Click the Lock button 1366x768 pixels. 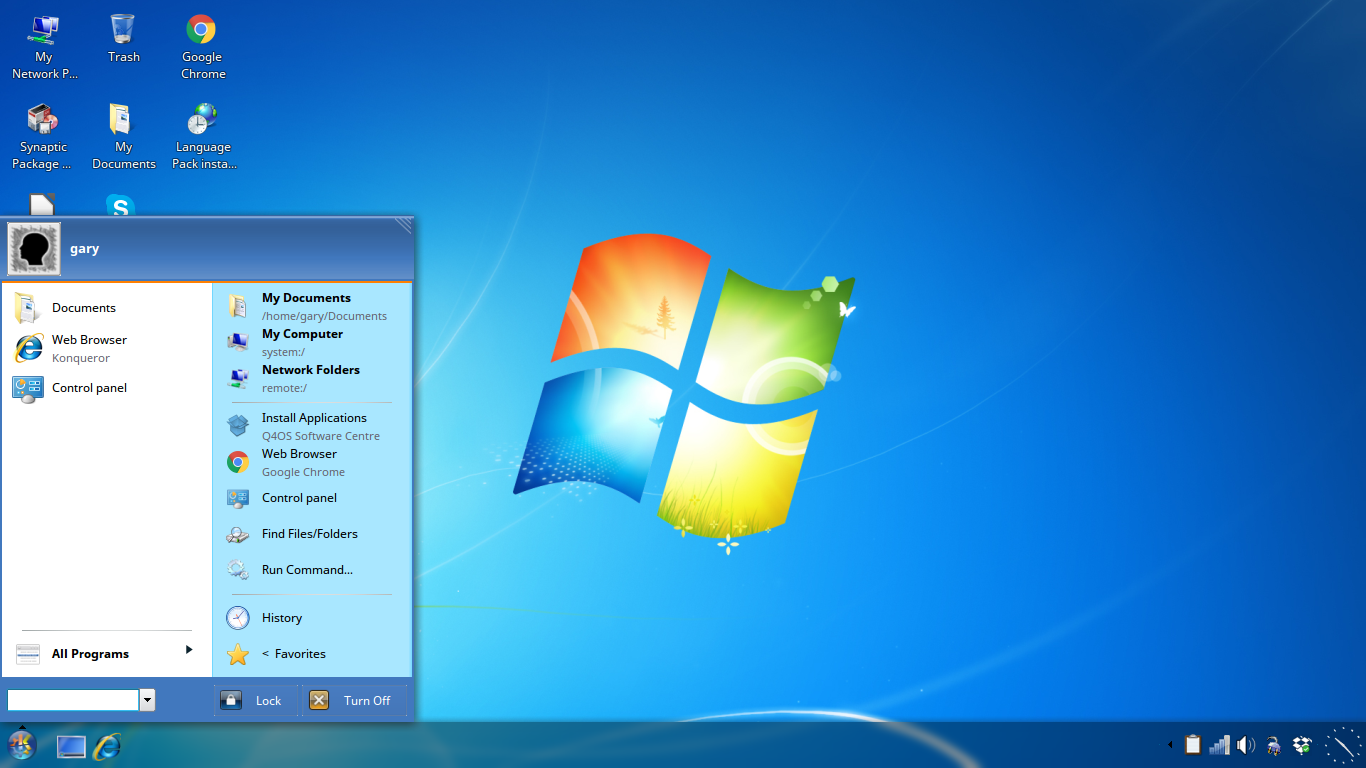pos(255,700)
